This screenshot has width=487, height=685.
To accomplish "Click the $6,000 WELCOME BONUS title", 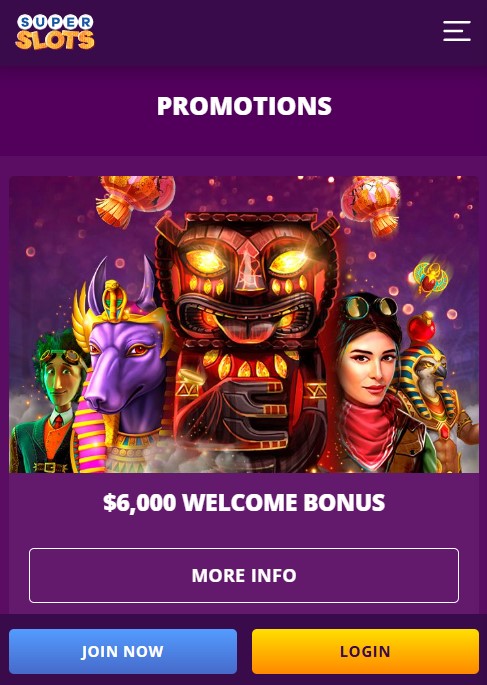I will 244,502.
